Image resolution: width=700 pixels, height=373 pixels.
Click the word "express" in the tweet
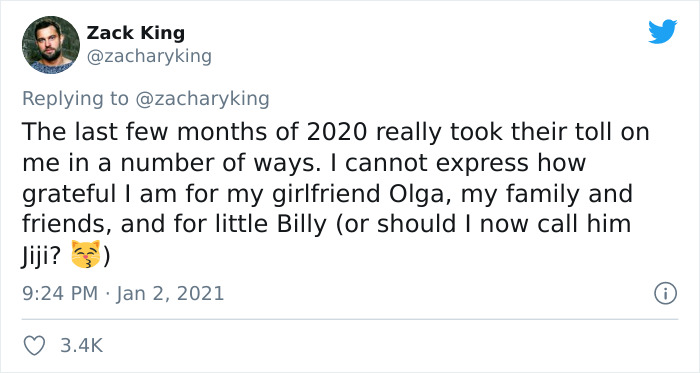(x=482, y=164)
